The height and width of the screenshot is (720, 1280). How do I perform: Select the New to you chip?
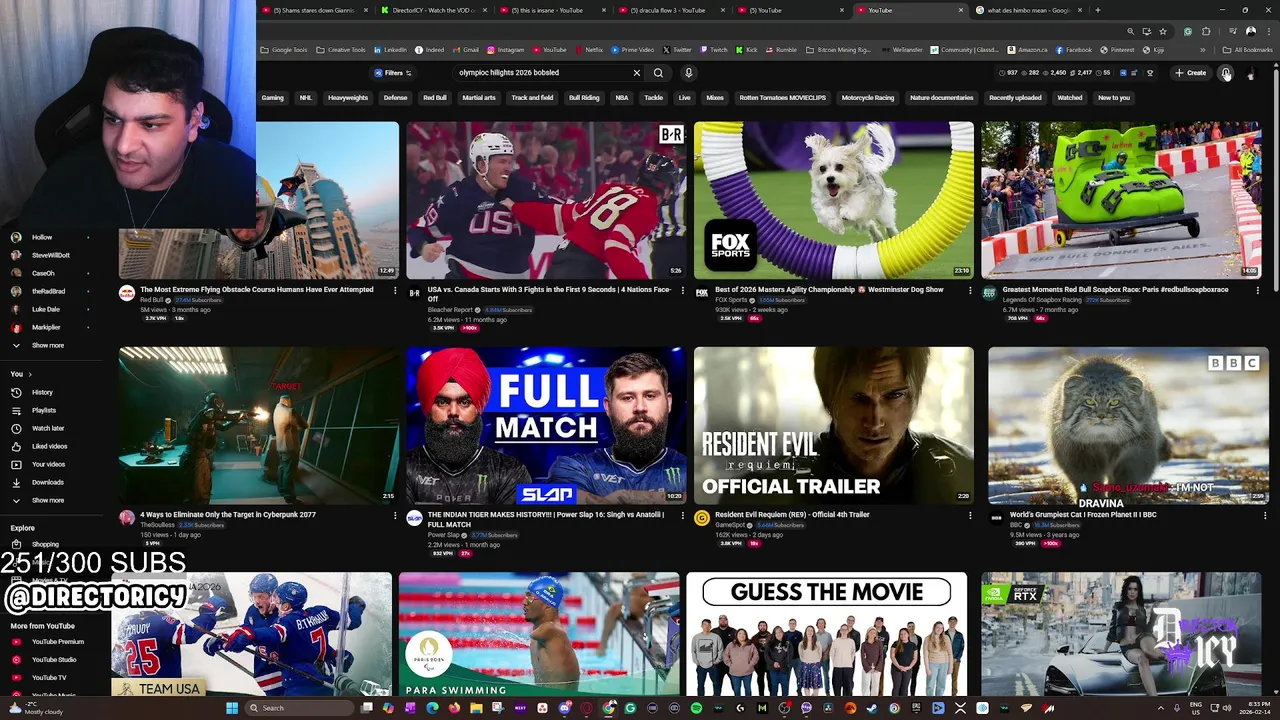click(x=1114, y=98)
